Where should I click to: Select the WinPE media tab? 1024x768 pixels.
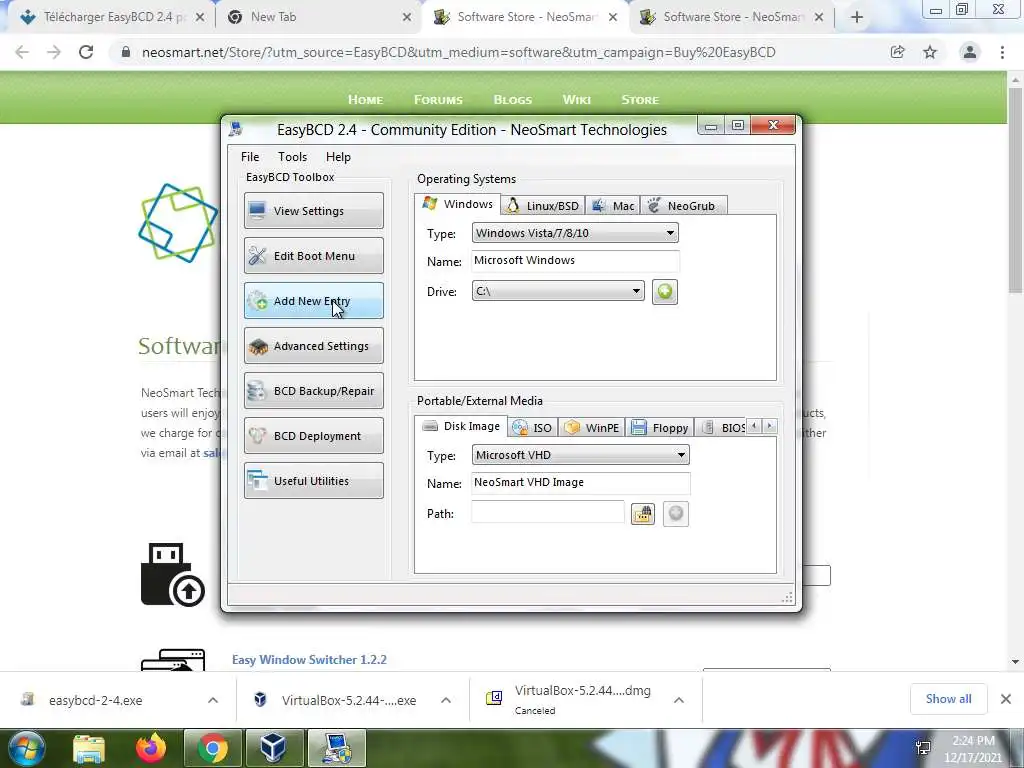[x=592, y=428]
